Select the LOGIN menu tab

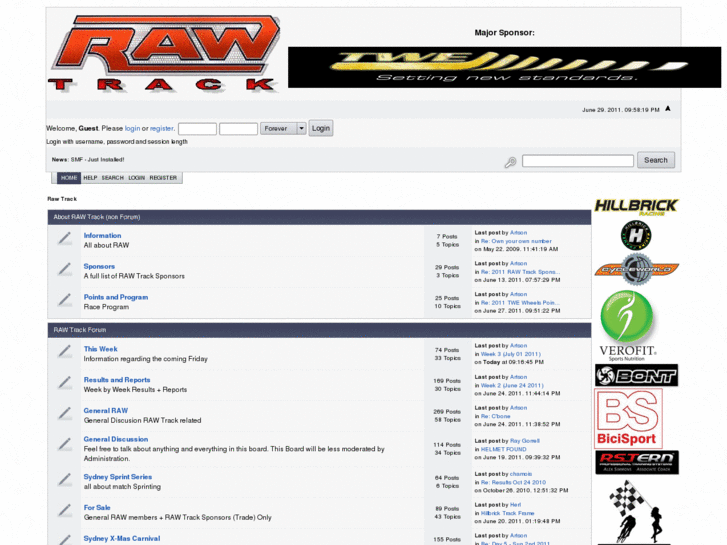[x=137, y=178]
